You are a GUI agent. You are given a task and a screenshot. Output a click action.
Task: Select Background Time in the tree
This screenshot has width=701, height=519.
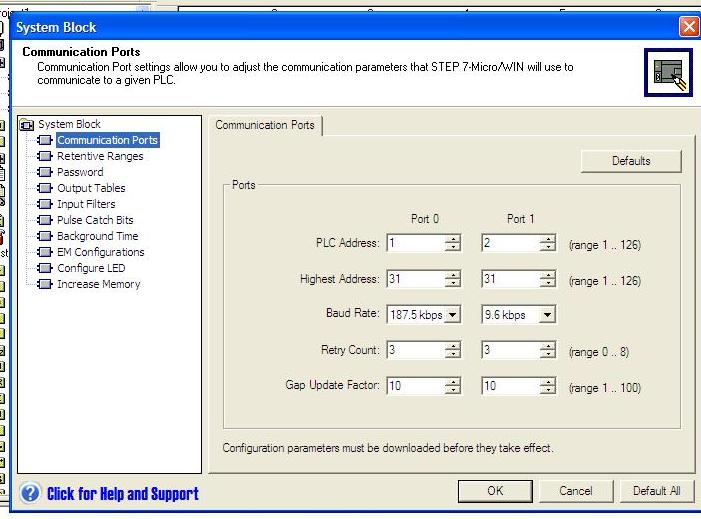97,236
